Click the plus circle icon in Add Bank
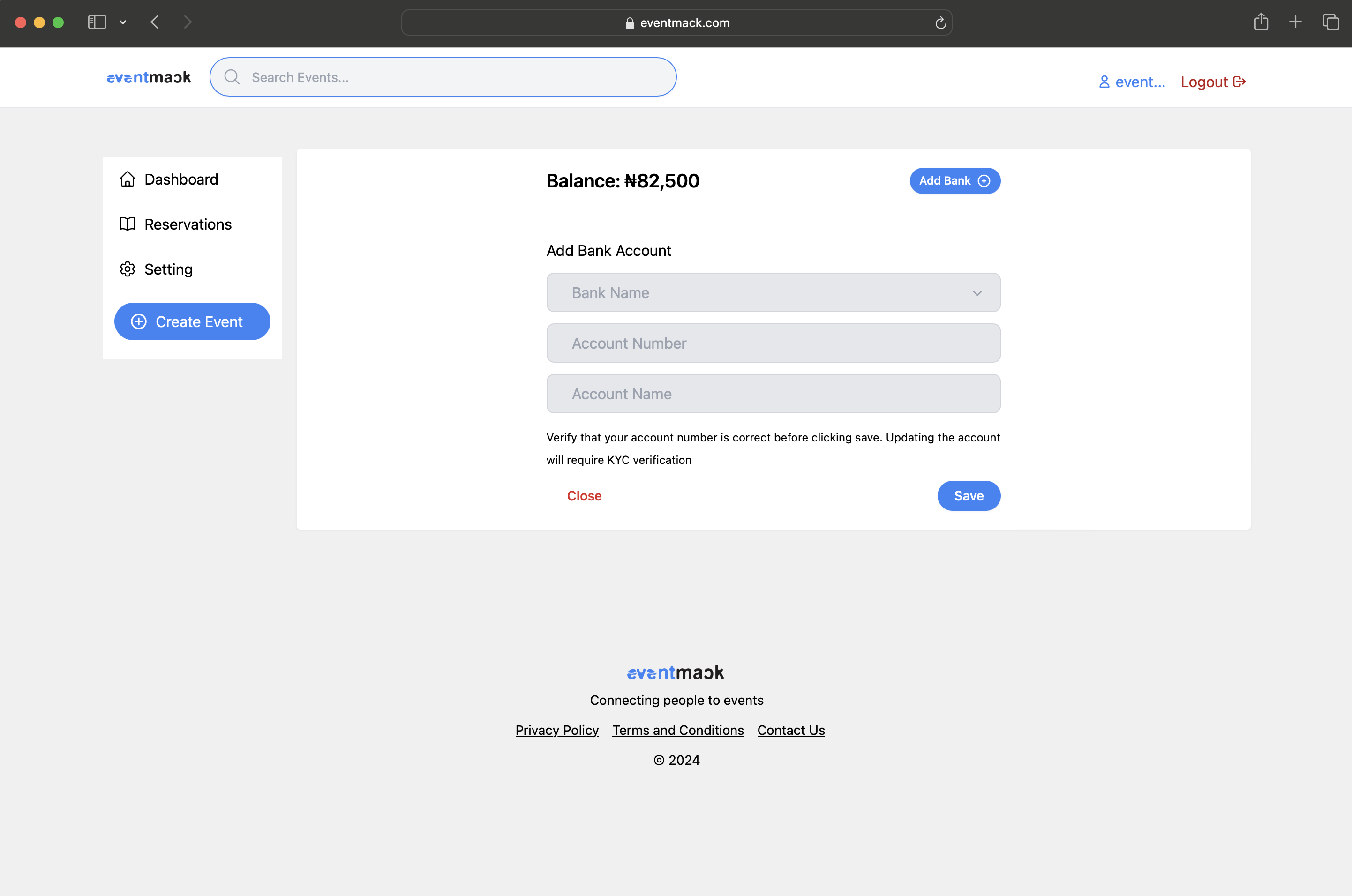This screenshot has height=896, width=1352. click(x=984, y=180)
